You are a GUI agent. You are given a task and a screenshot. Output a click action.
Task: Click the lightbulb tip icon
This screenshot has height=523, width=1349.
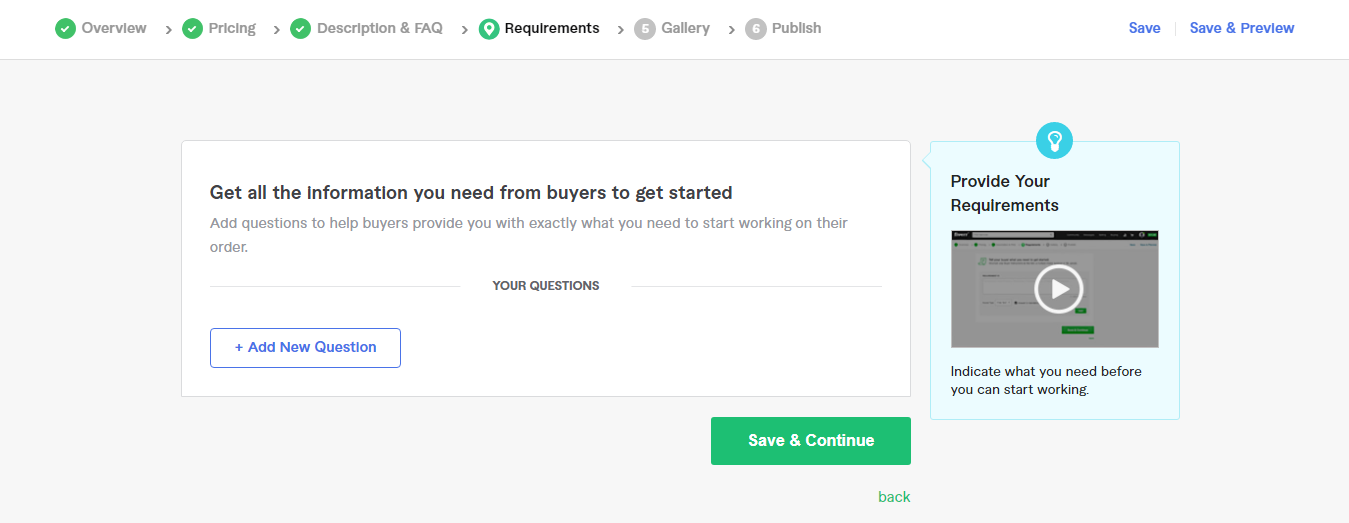(x=1054, y=141)
